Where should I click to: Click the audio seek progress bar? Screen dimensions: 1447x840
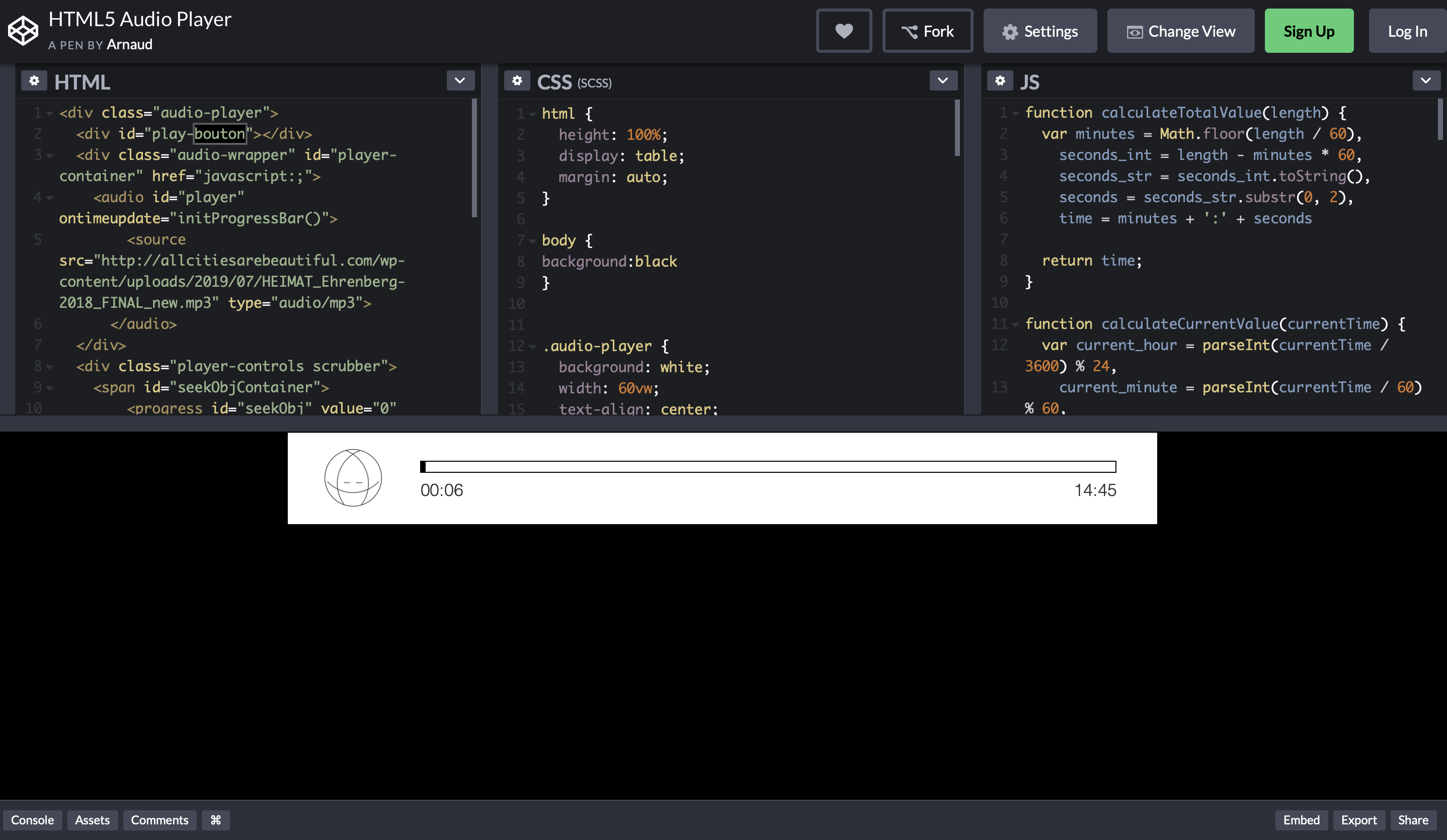(768, 466)
